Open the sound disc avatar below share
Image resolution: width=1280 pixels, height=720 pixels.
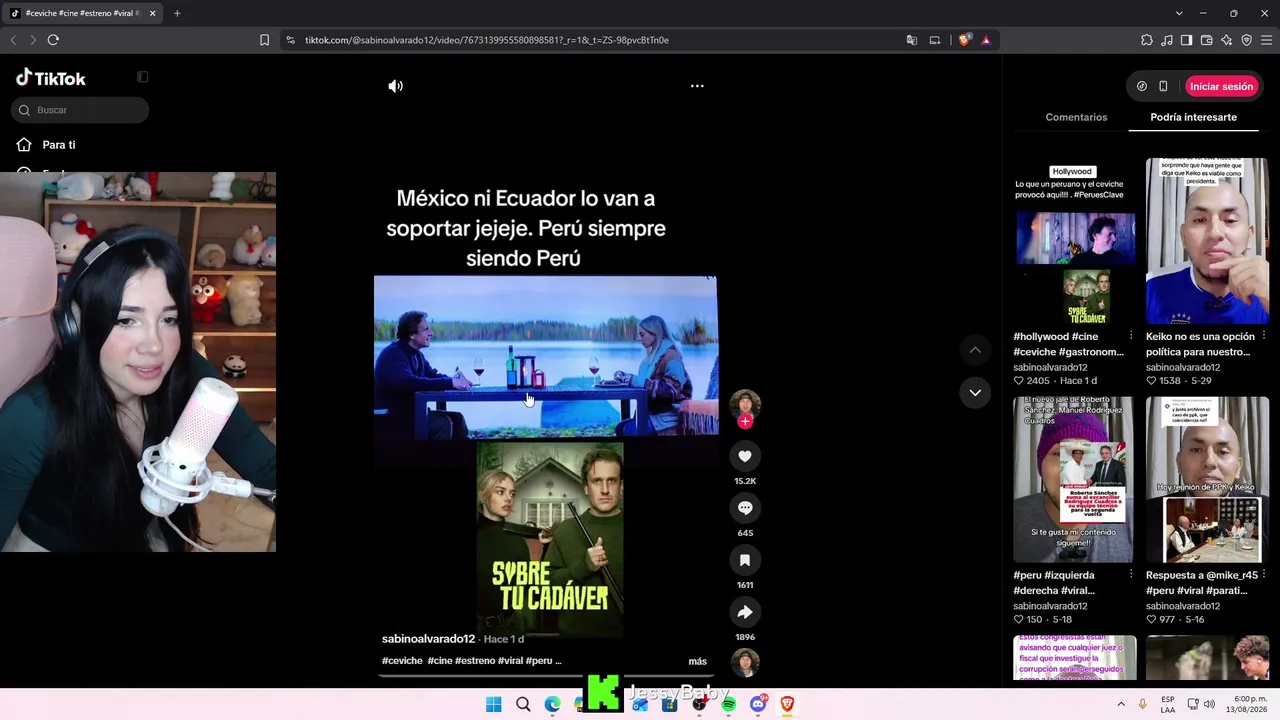(745, 662)
